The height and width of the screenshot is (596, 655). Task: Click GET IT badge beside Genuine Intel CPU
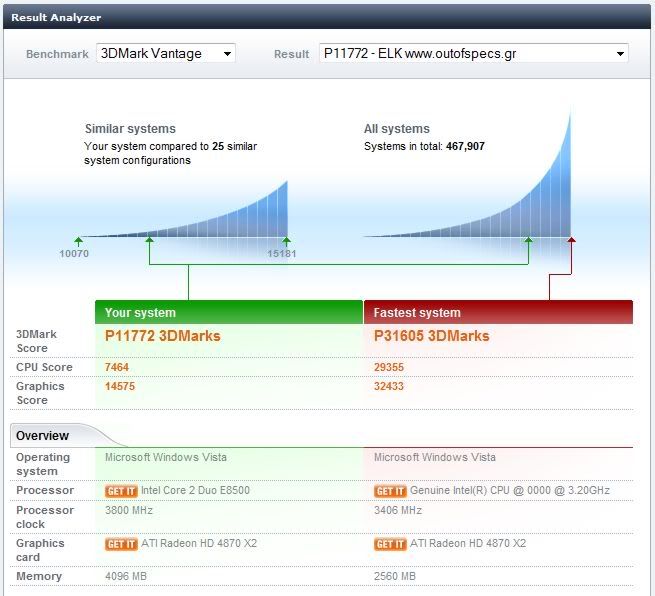389,491
